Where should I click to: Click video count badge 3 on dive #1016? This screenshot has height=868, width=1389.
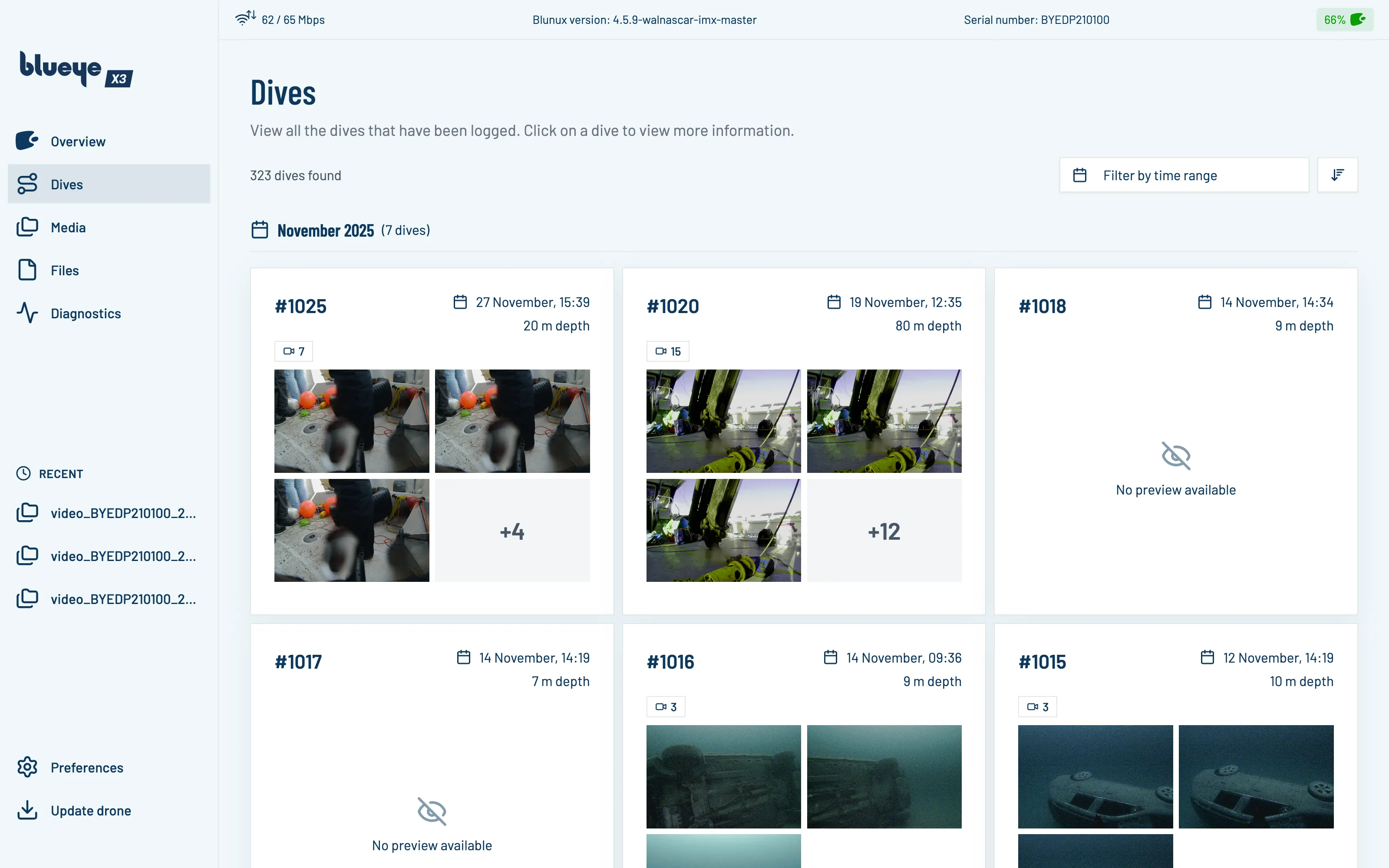(x=666, y=706)
